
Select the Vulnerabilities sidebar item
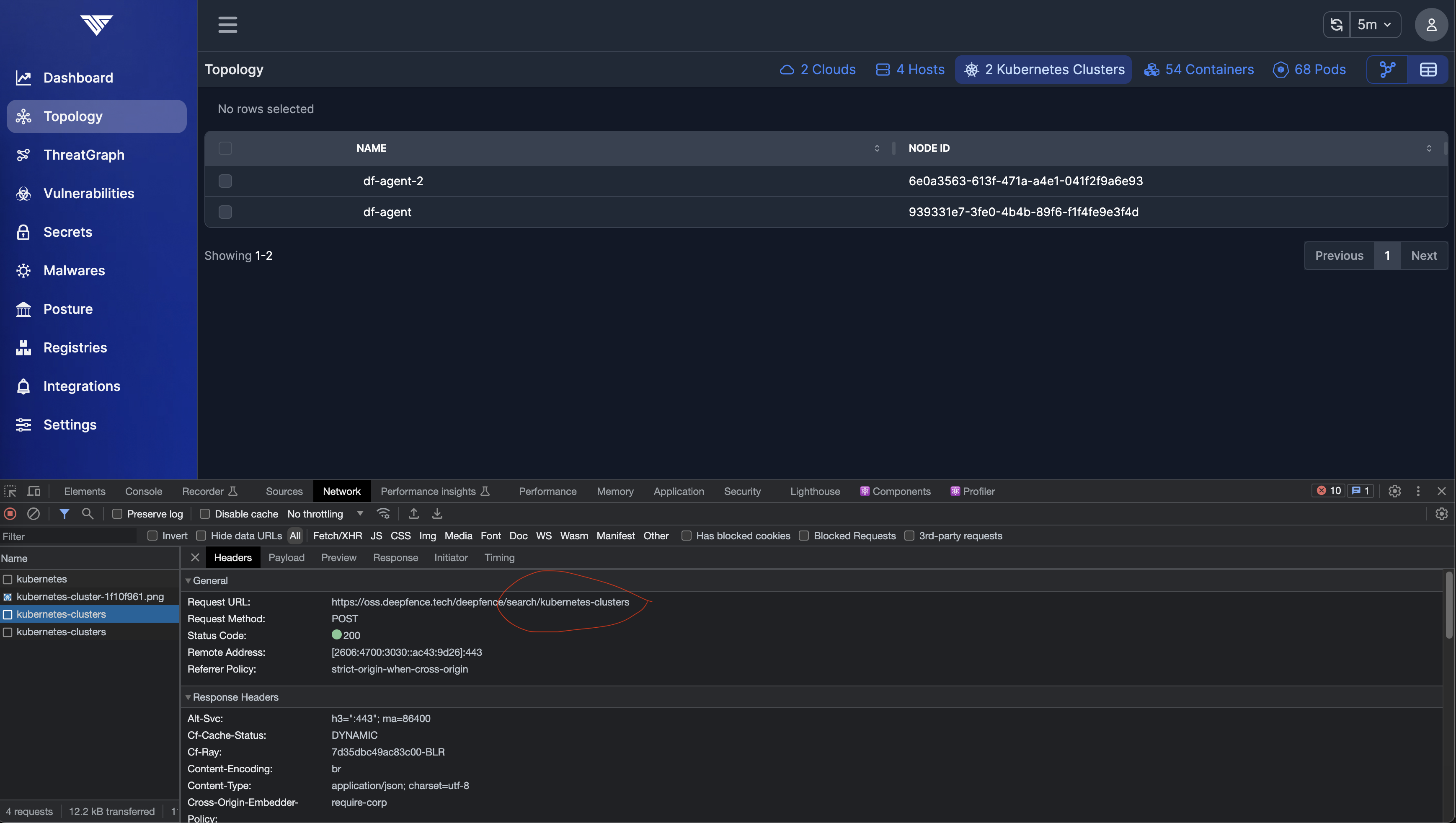point(88,193)
